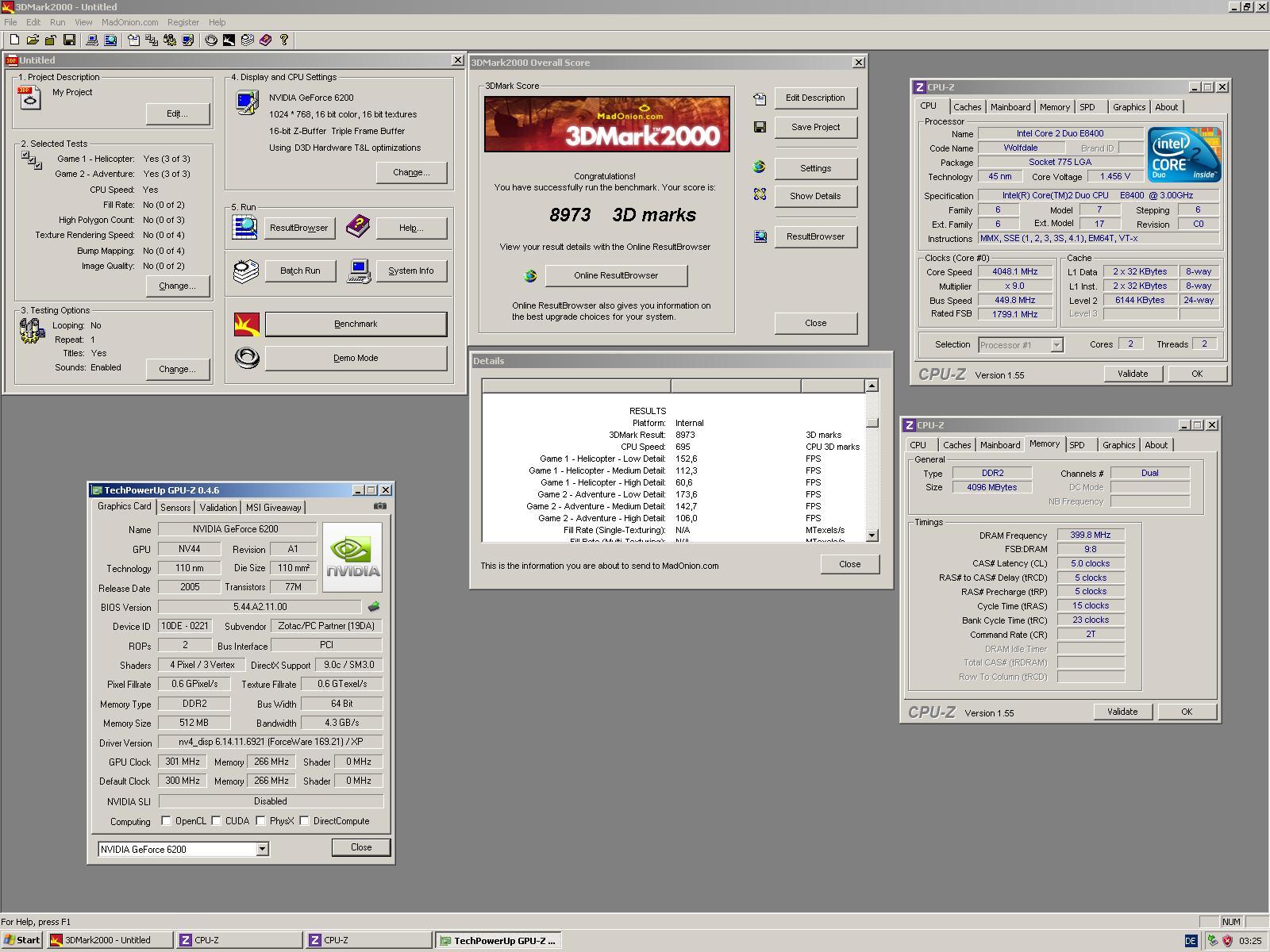This screenshot has width=1270, height=952.
Task: Click the yellow question mark toolbar icon
Action: point(283,40)
